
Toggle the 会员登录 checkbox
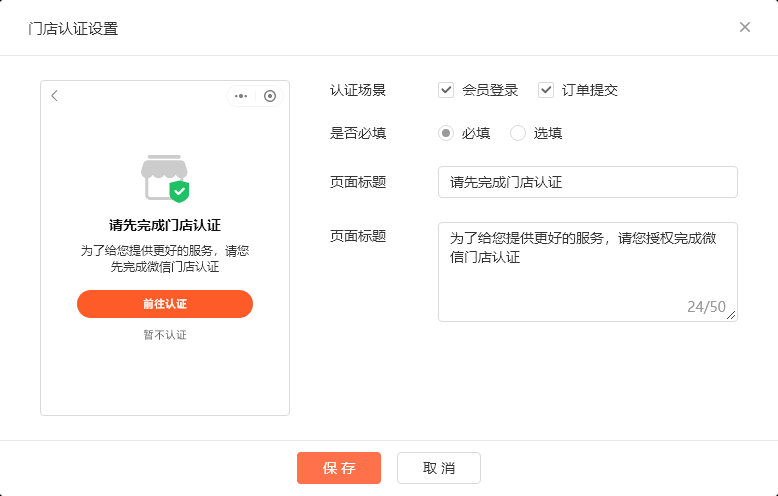pos(446,90)
